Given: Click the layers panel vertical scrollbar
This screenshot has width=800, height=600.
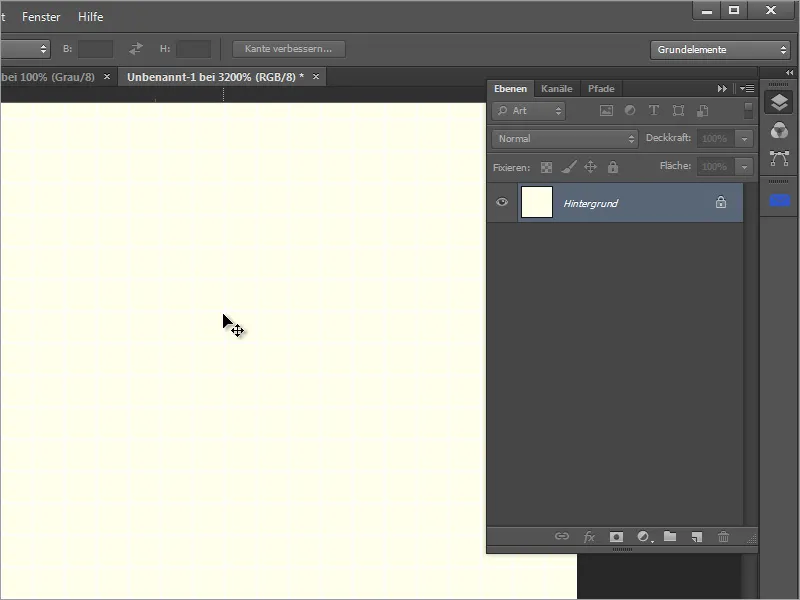Looking at the screenshot, I should (x=750, y=355).
